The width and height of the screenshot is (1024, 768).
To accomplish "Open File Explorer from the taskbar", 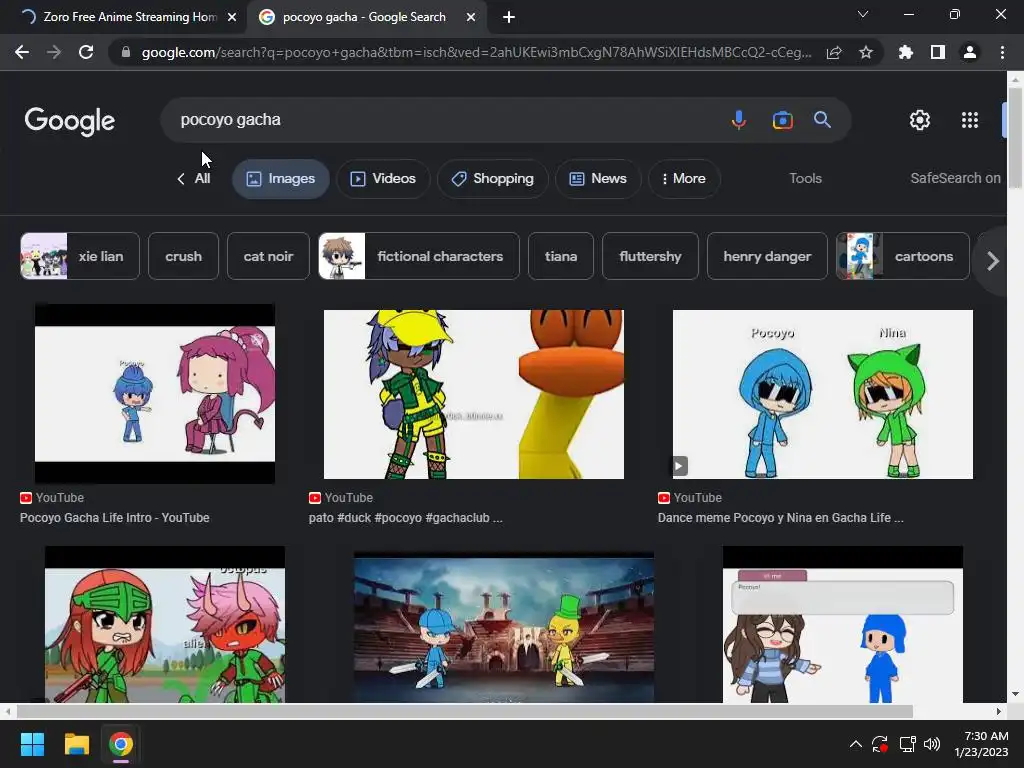I will tap(76, 744).
